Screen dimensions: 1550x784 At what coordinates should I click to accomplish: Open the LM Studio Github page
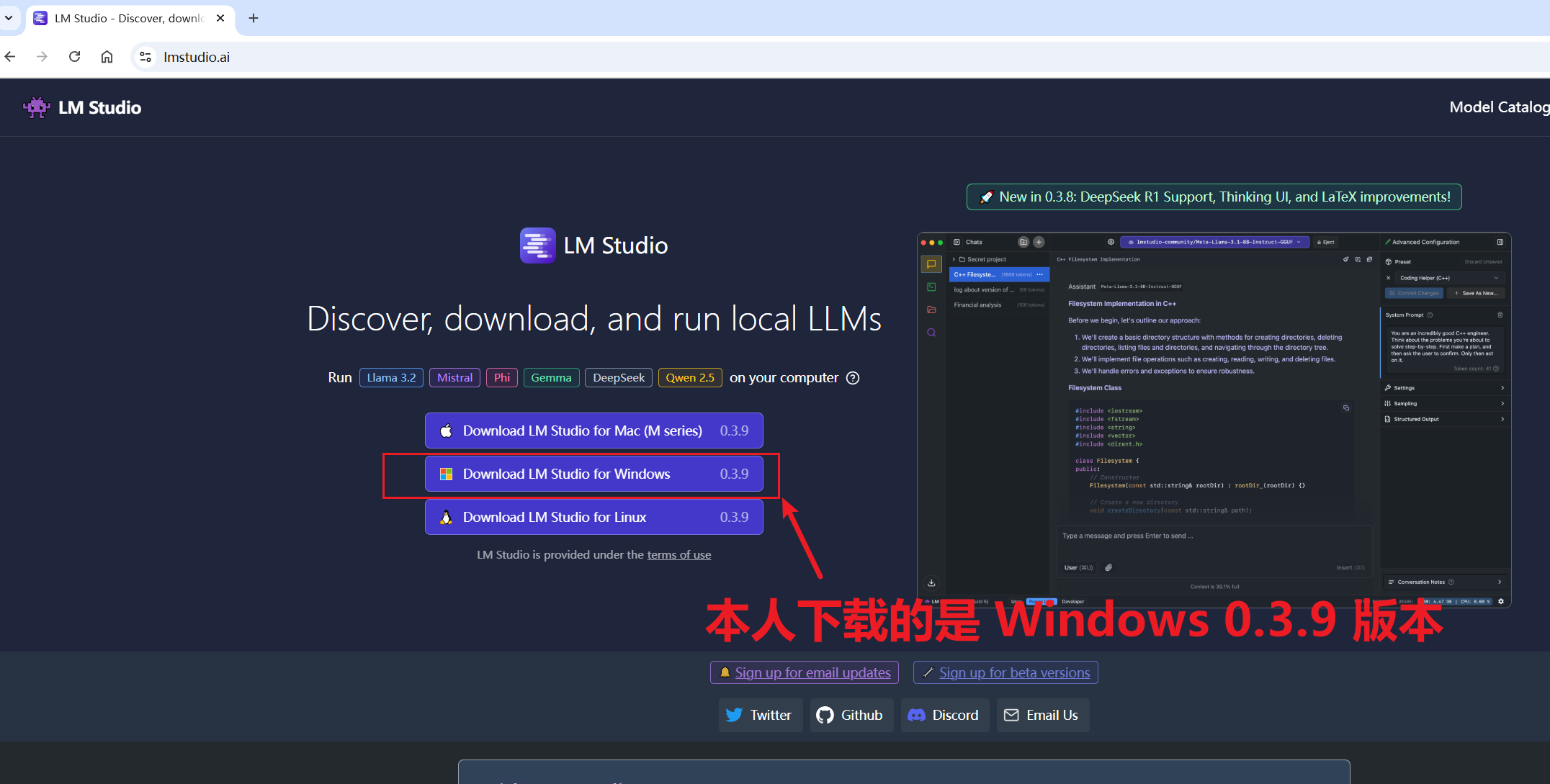point(851,715)
